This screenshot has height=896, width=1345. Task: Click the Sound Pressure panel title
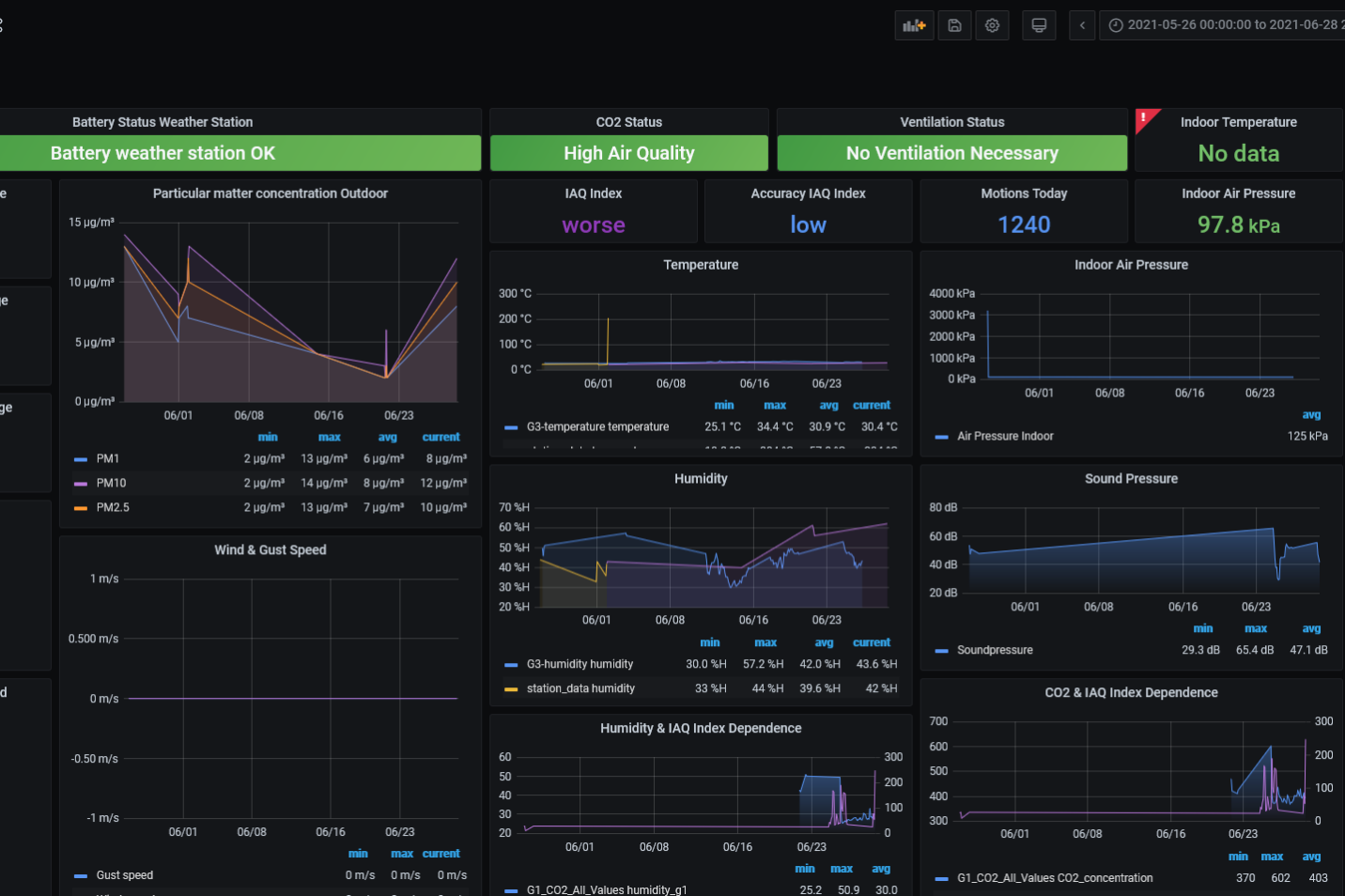coord(1131,478)
